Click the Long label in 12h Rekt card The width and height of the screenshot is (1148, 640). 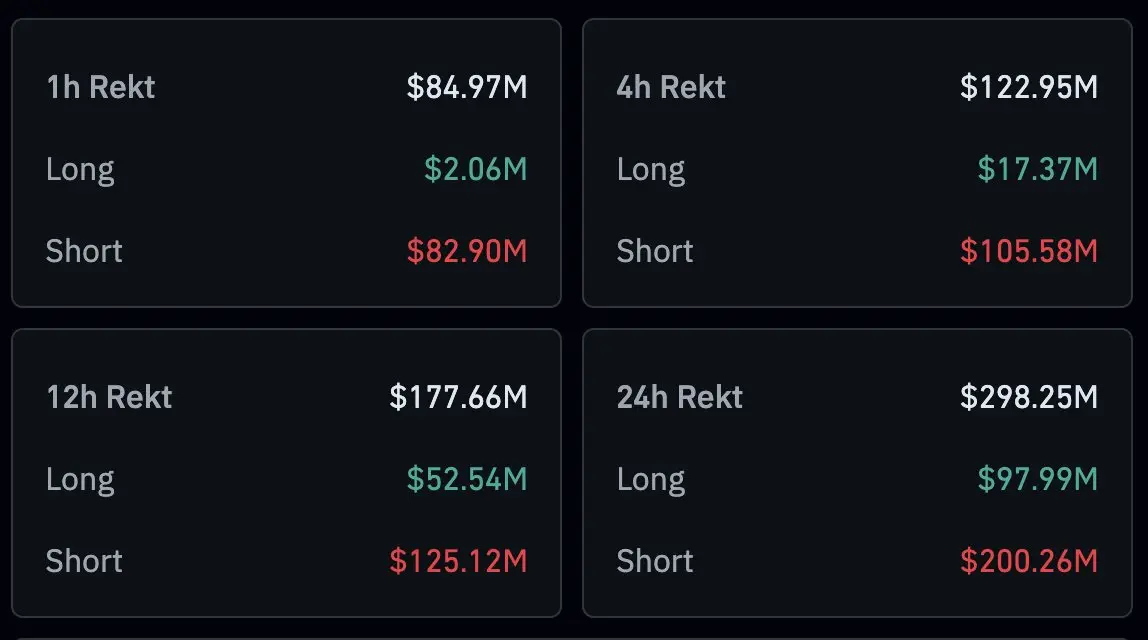(80, 479)
